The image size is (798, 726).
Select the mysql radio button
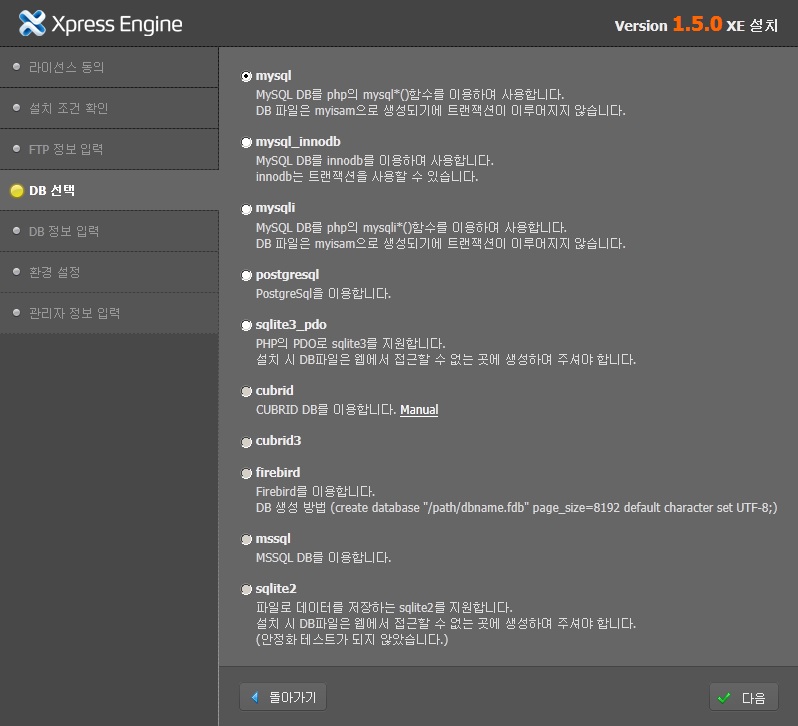(246, 76)
